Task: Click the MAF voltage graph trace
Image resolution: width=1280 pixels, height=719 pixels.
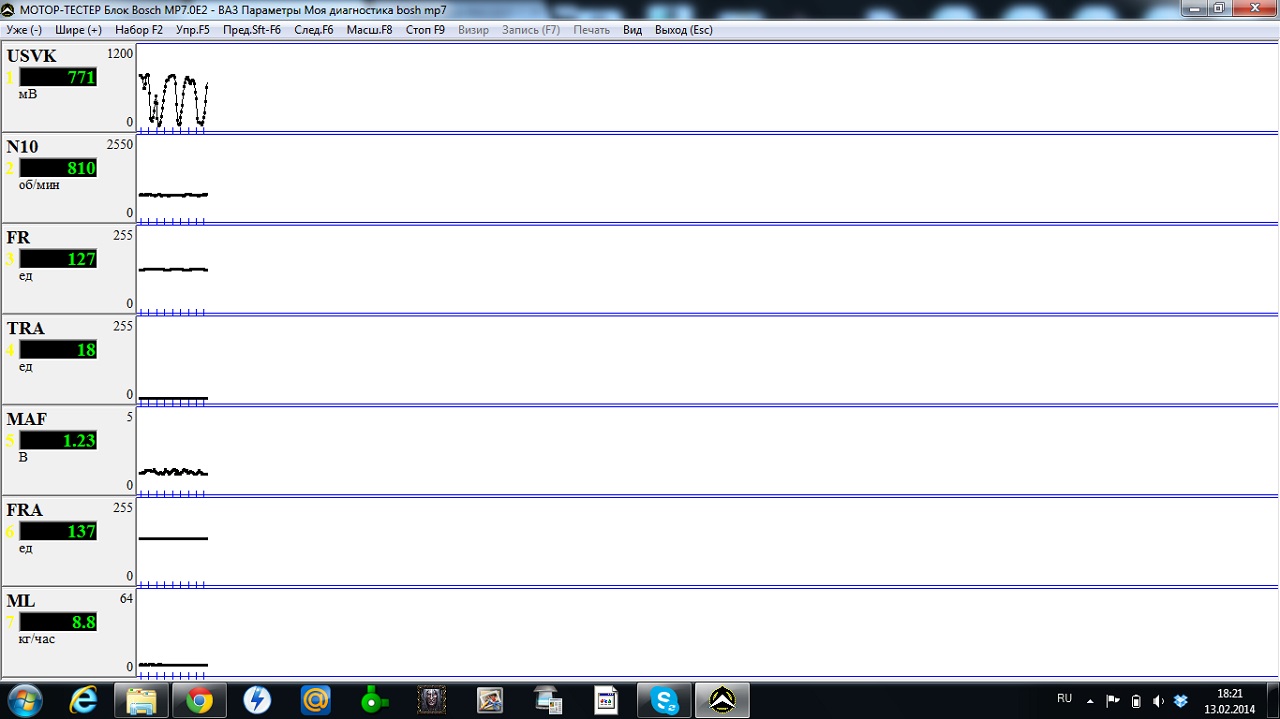Action: tap(173, 471)
